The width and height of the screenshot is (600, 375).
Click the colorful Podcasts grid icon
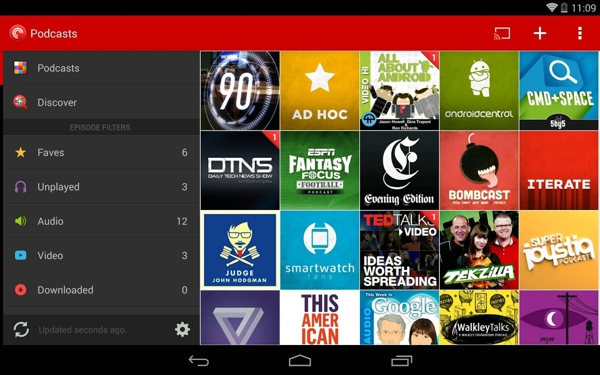point(20,68)
